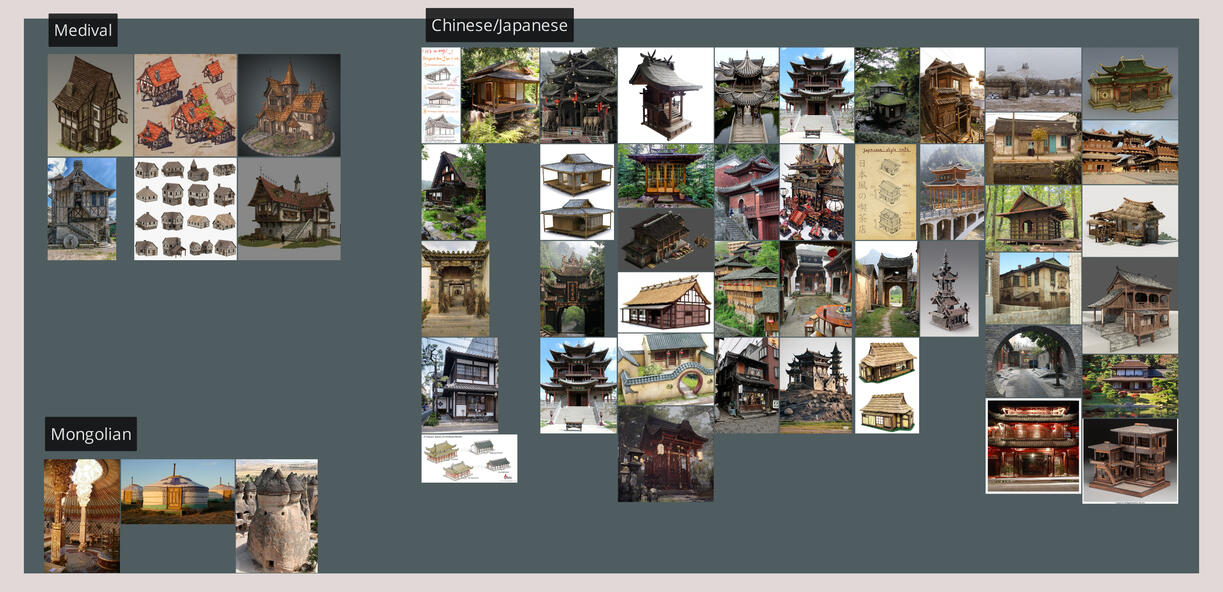Open the single dark timber-framed house thumbnail
Screen dimensions: 1223x592
[x=90, y=105]
